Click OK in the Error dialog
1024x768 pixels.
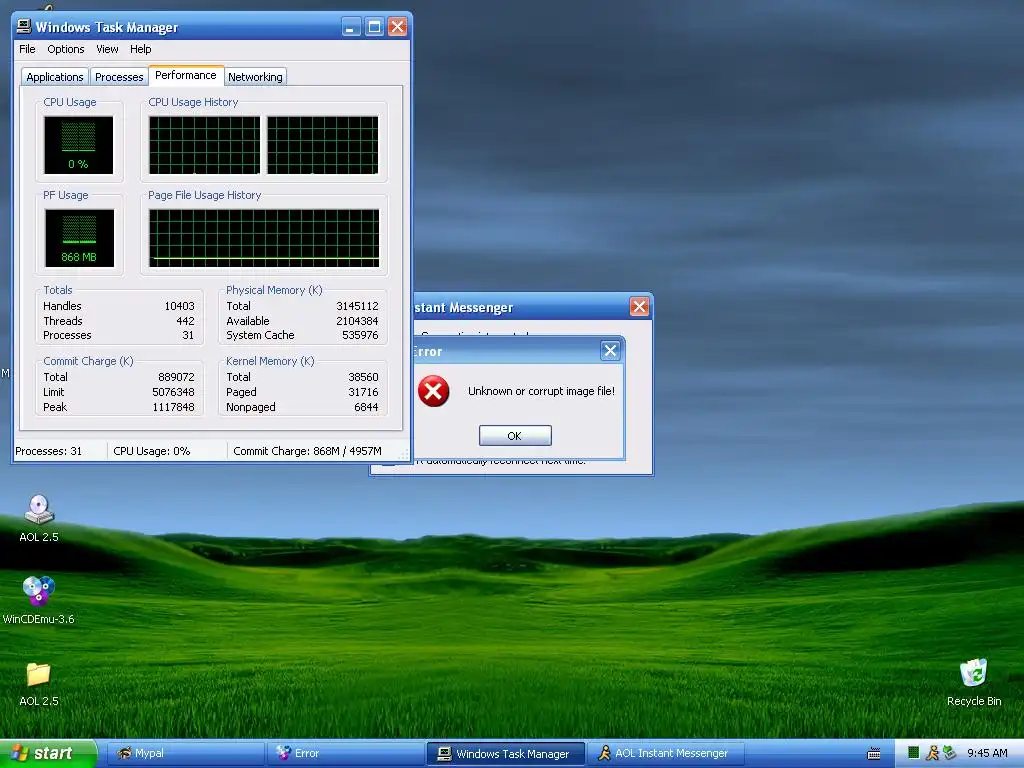coord(515,436)
